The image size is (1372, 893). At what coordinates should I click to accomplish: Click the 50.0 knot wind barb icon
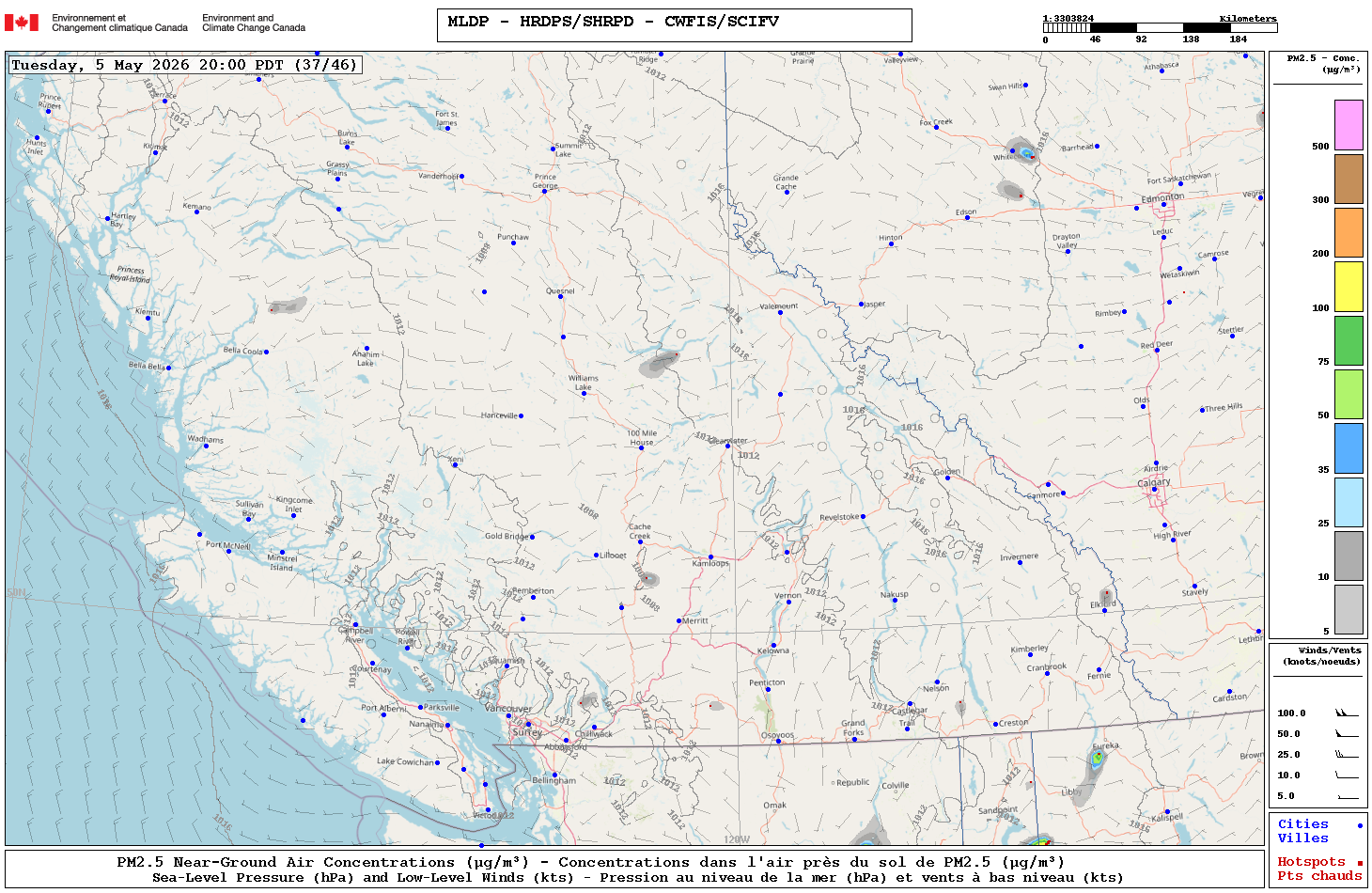click(x=1347, y=733)
